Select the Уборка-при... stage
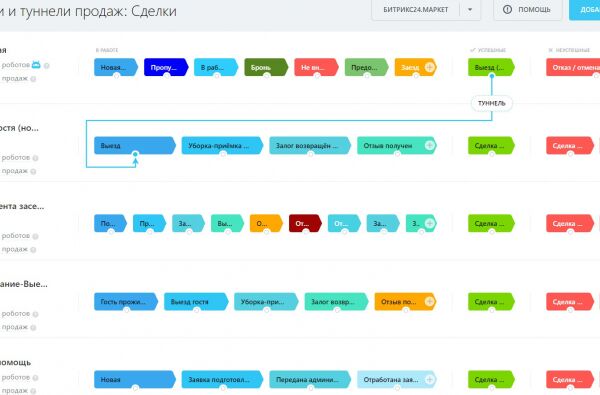600x395 pixels. [x=266, y=302]
